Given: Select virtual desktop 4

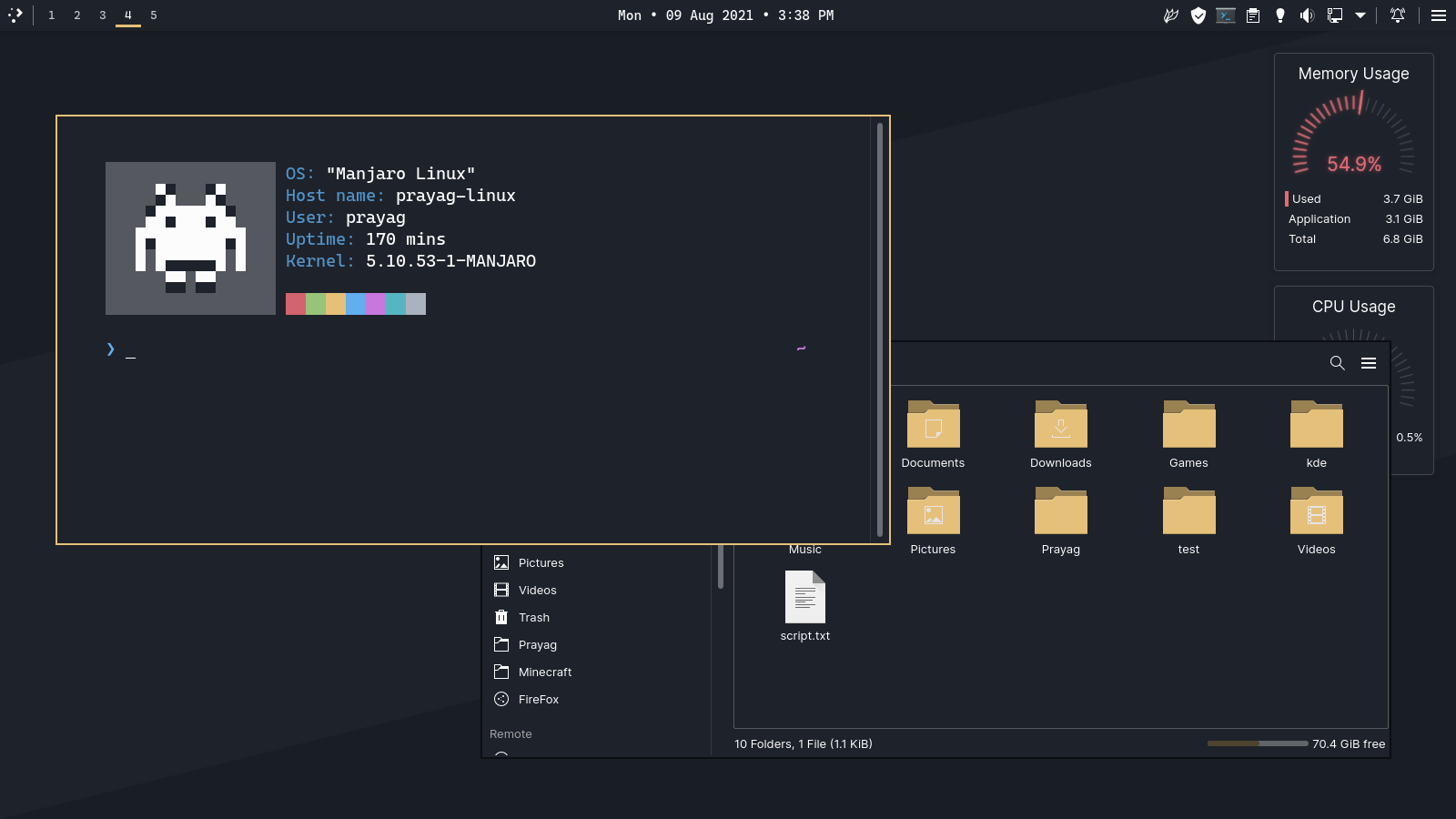Looking at the screenshot, I should tap(128, 15).
